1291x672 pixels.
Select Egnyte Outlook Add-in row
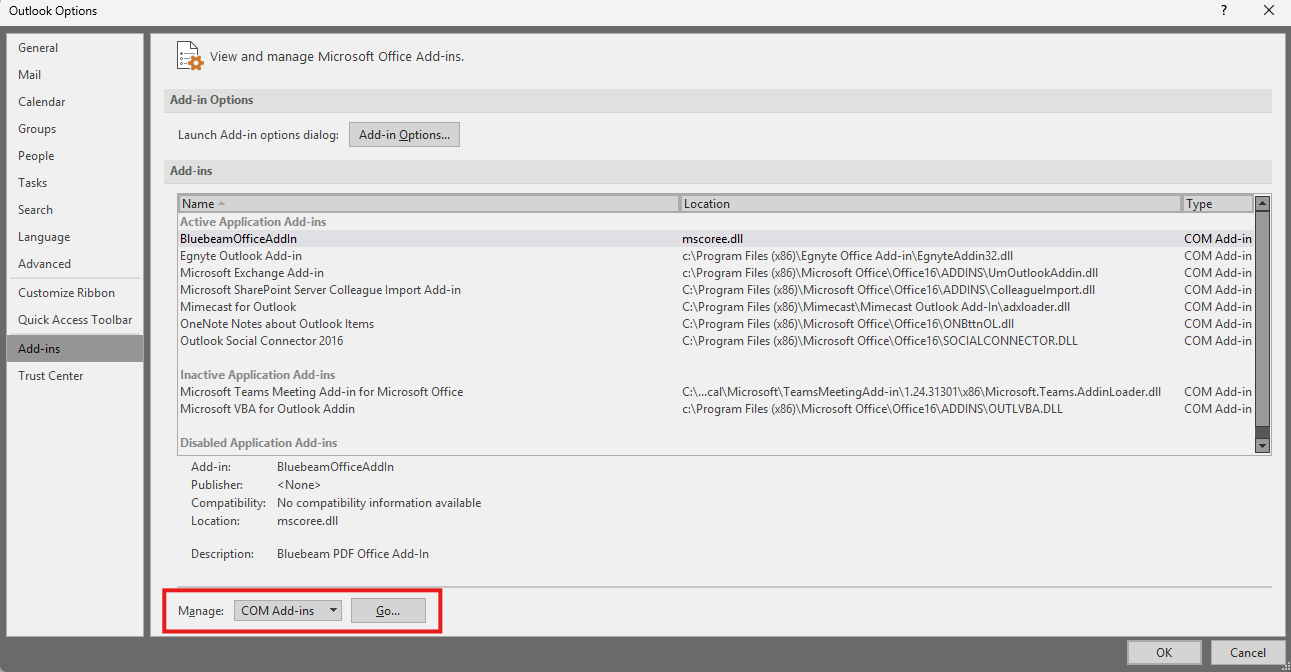pyautogui.click(x=715, y=256)
